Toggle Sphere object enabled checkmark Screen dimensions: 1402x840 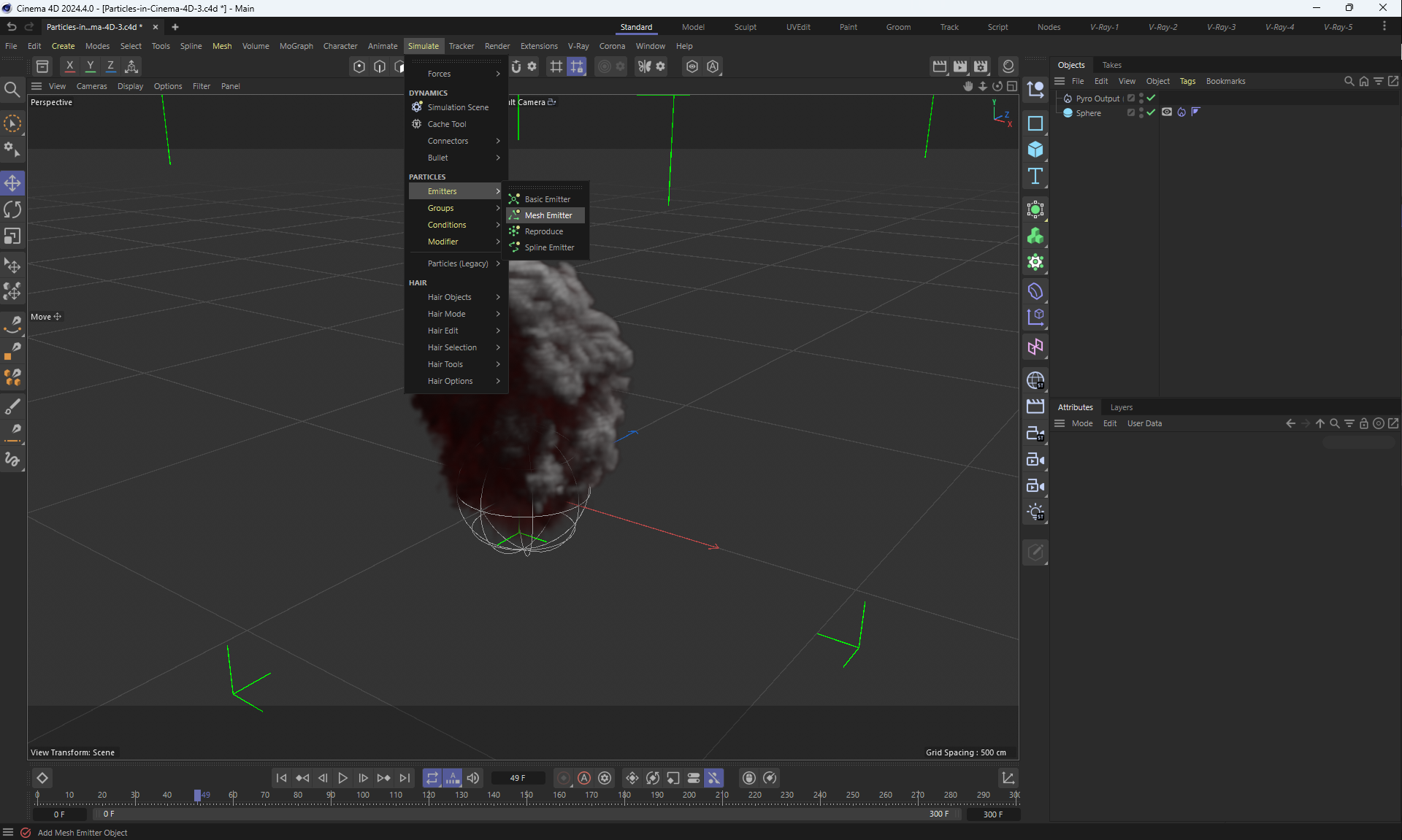point(1151,112)
